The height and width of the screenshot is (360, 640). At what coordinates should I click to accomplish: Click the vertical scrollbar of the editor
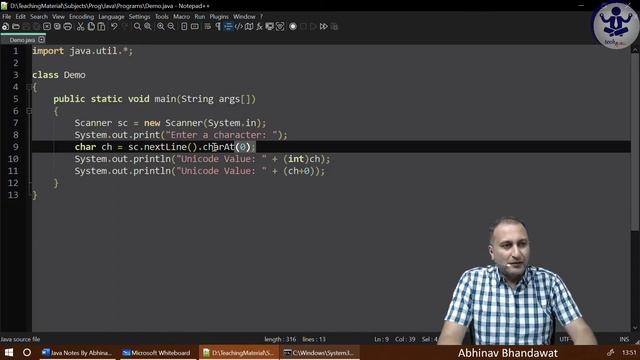pyautogui.click(x=635, y=188)
